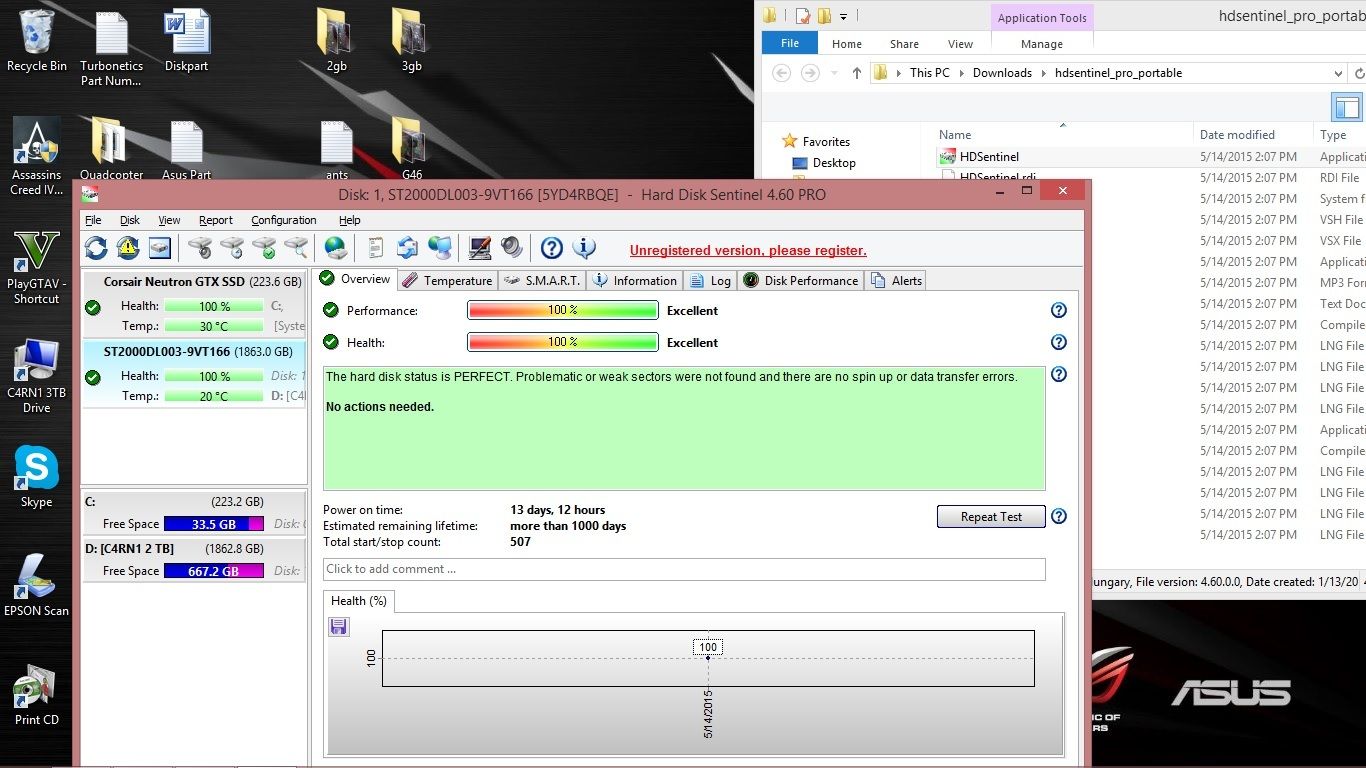Click the 'Click to add comment' field
The height and width of the screenshot is (768, 1366).
(684, 569)
